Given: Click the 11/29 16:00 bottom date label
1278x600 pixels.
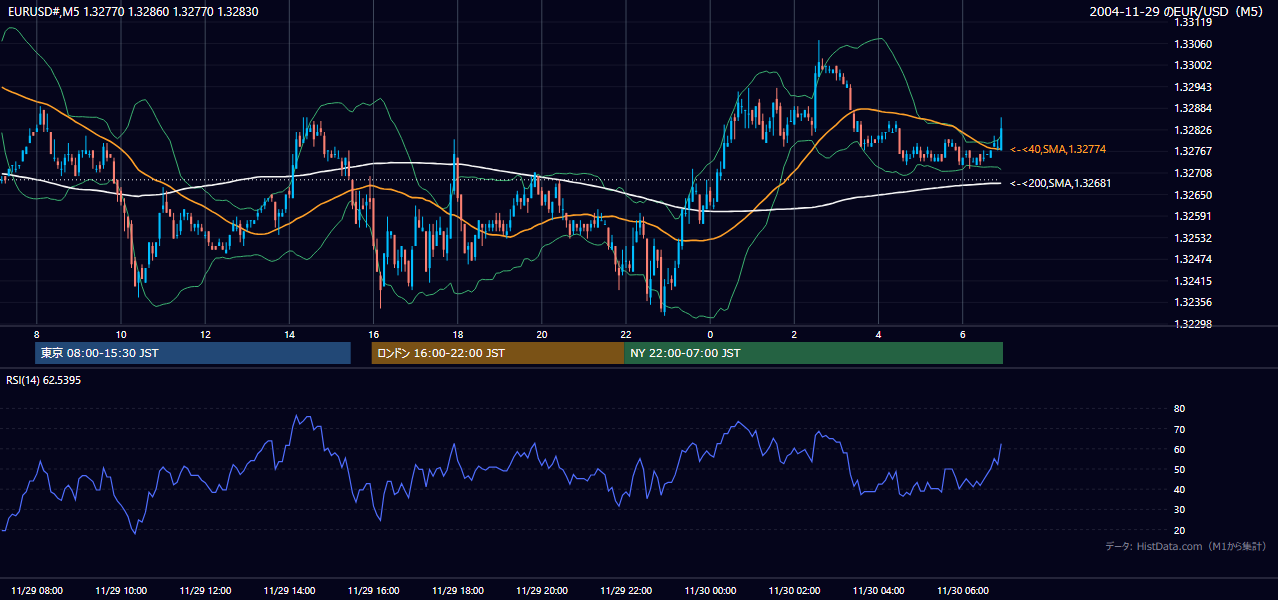Looking at the screenshot, I should pyautogui.click(x=373, y=590).
